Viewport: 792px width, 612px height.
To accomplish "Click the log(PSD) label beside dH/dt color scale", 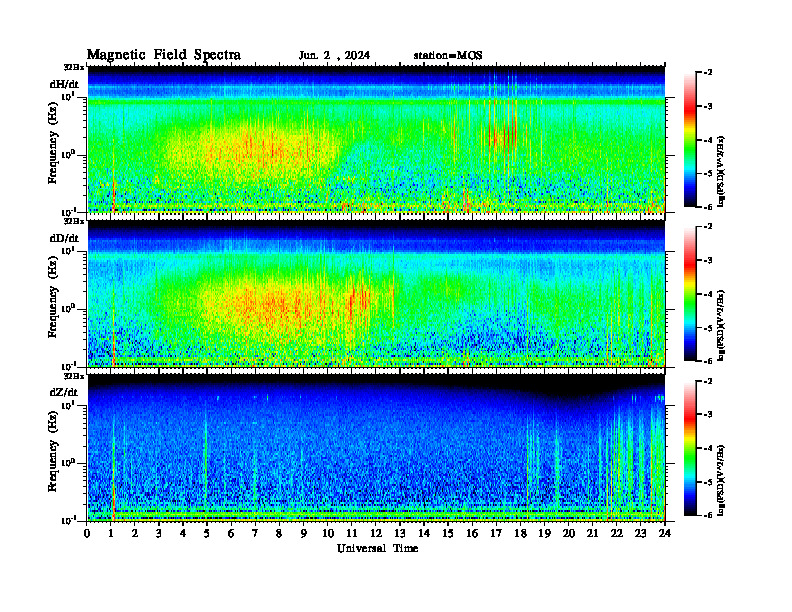I will click(x=721, y=171).
